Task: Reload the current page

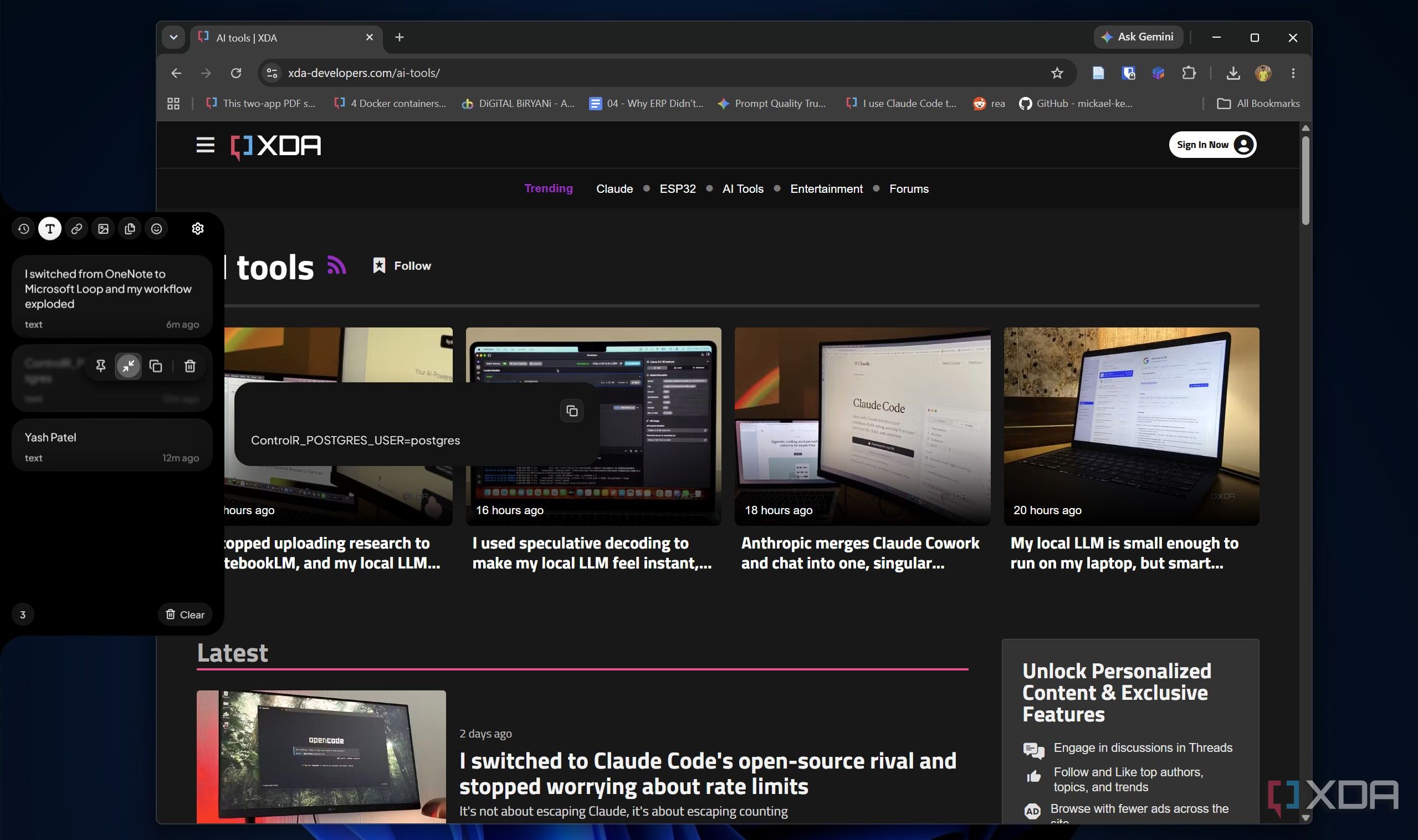Action: point(236,73)
